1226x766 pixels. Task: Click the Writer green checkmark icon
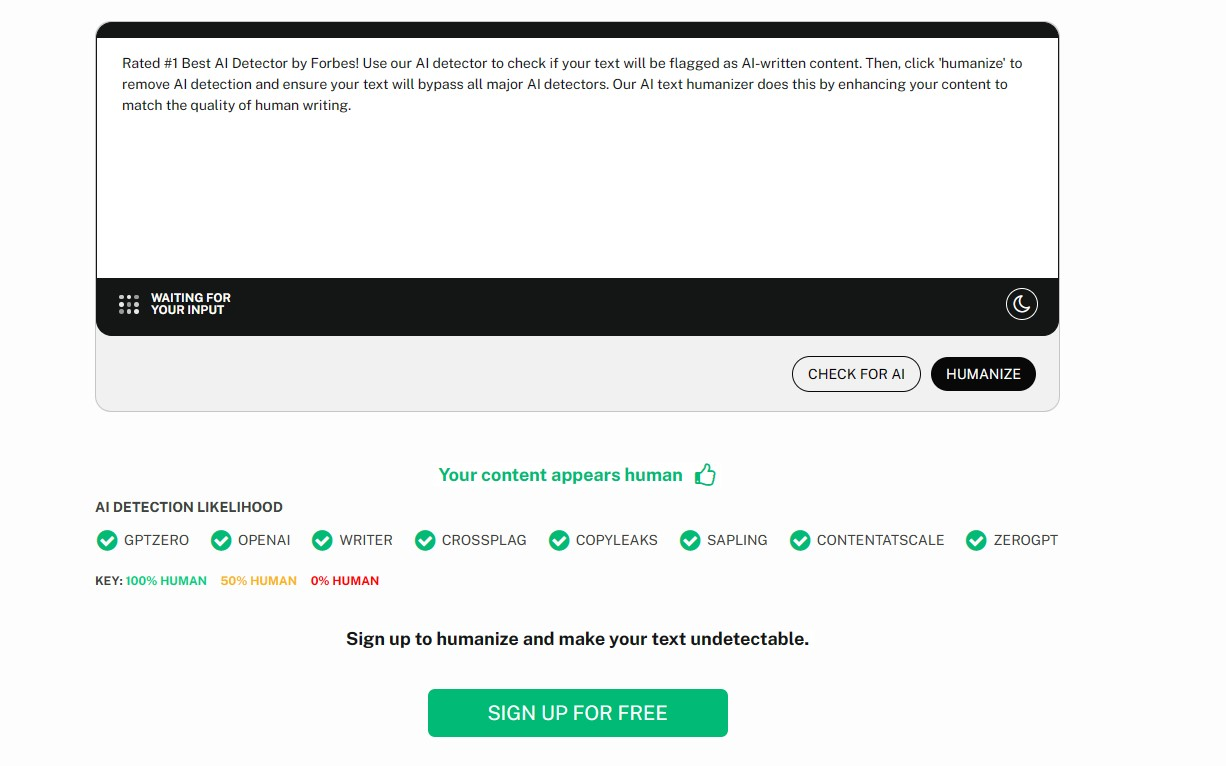coord(322,540)
